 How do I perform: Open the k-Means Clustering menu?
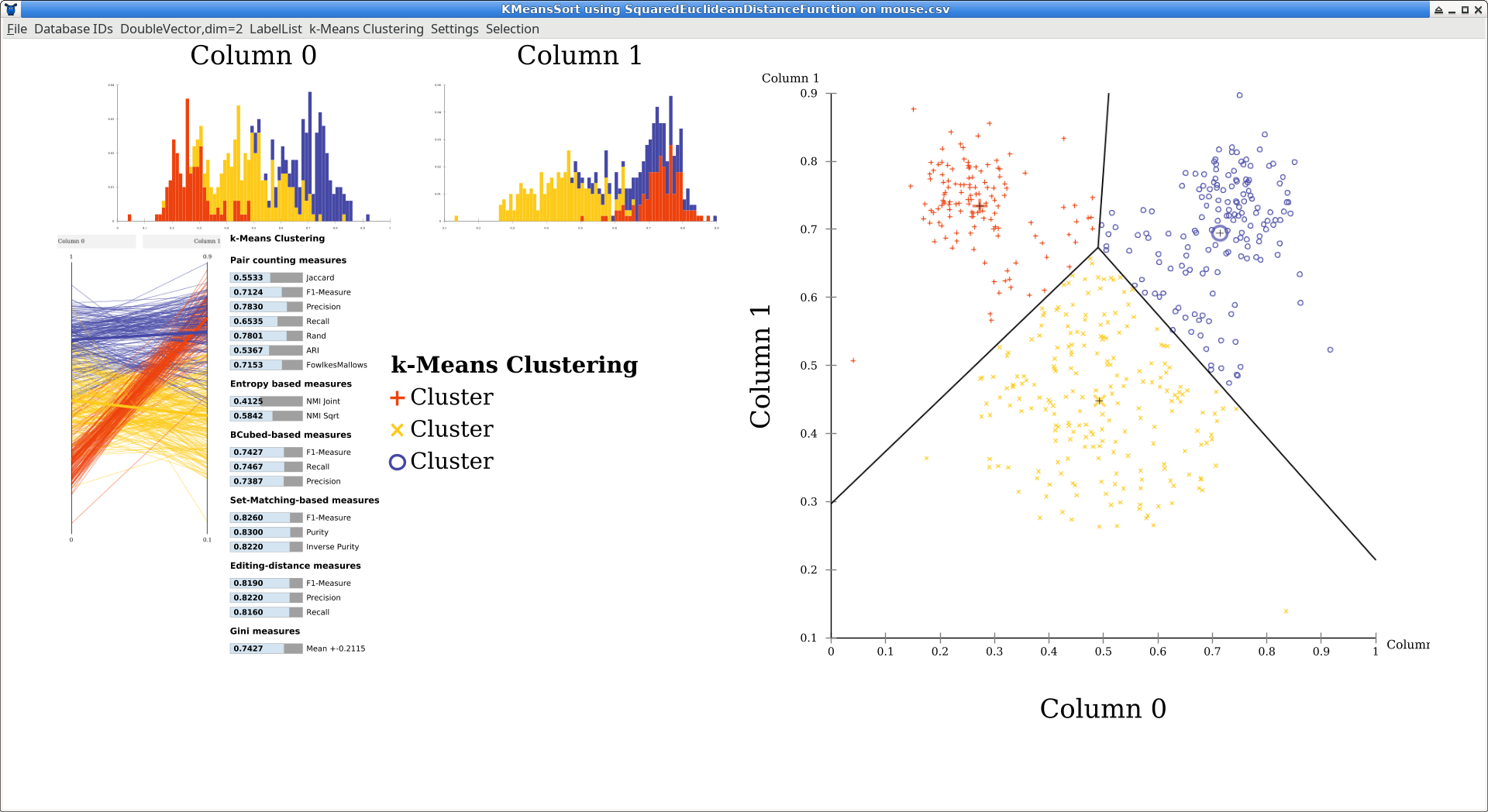tap(366, 29)
